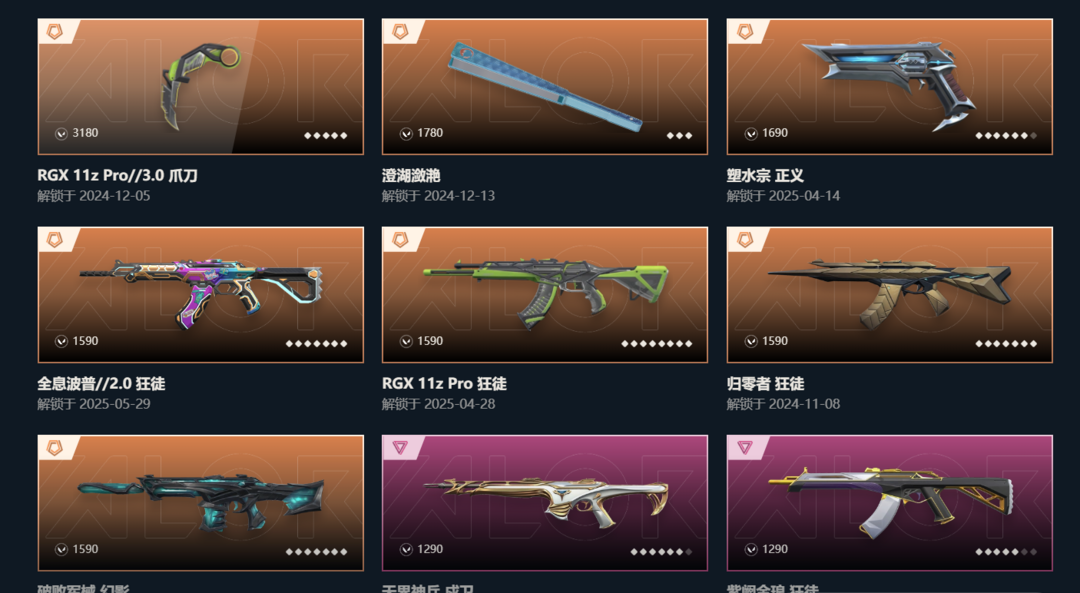Select the holographic 全息波普//2.0 狂徒 rifle

(200, 295)
